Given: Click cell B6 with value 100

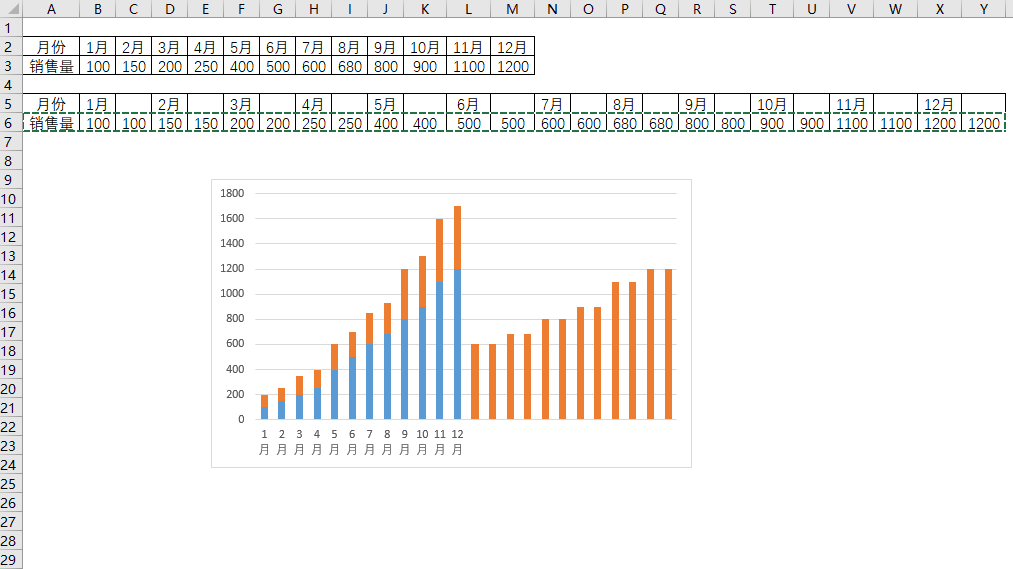Looking at the screenshot, I should point(98,123).
